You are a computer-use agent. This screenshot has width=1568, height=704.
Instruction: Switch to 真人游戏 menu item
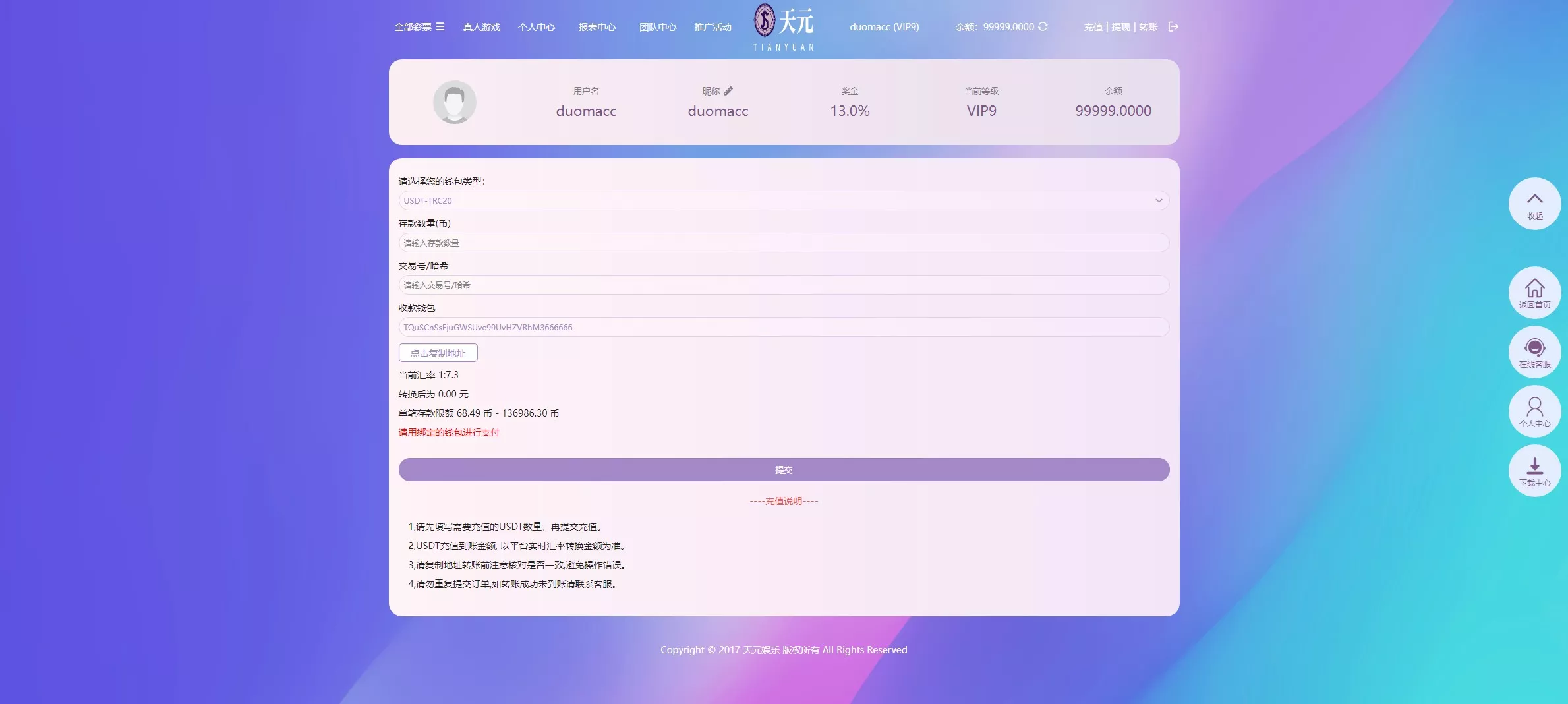tap(481, 27)
